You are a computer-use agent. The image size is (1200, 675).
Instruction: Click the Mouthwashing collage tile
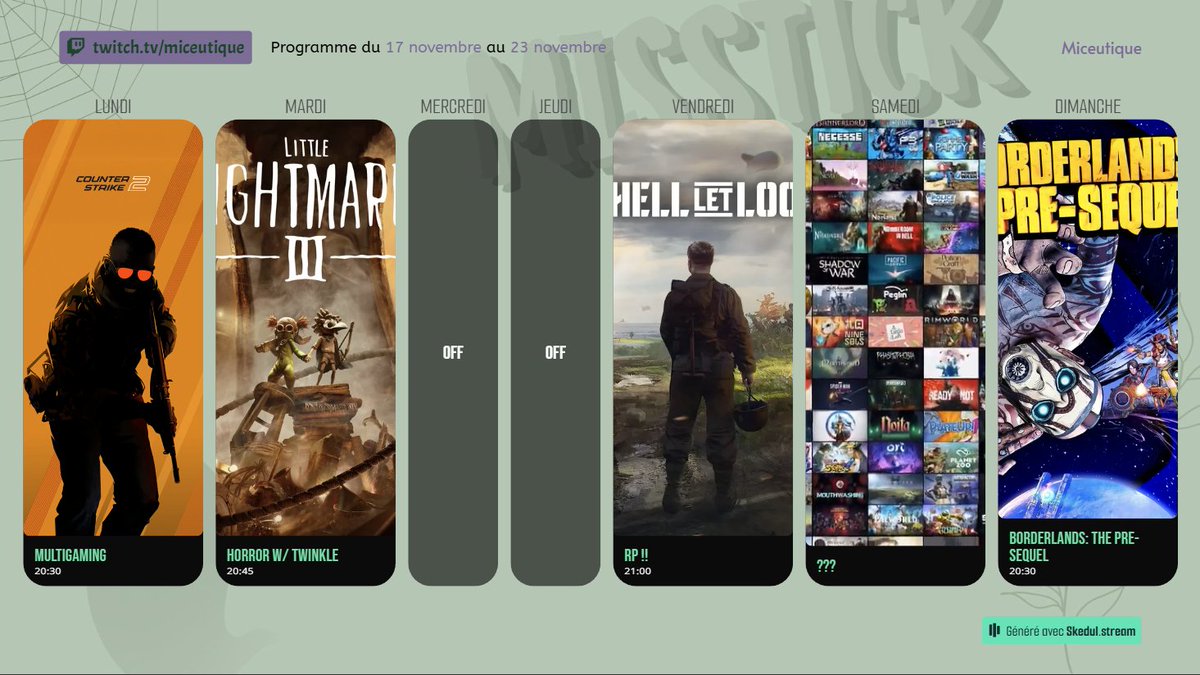coord(838,491)
